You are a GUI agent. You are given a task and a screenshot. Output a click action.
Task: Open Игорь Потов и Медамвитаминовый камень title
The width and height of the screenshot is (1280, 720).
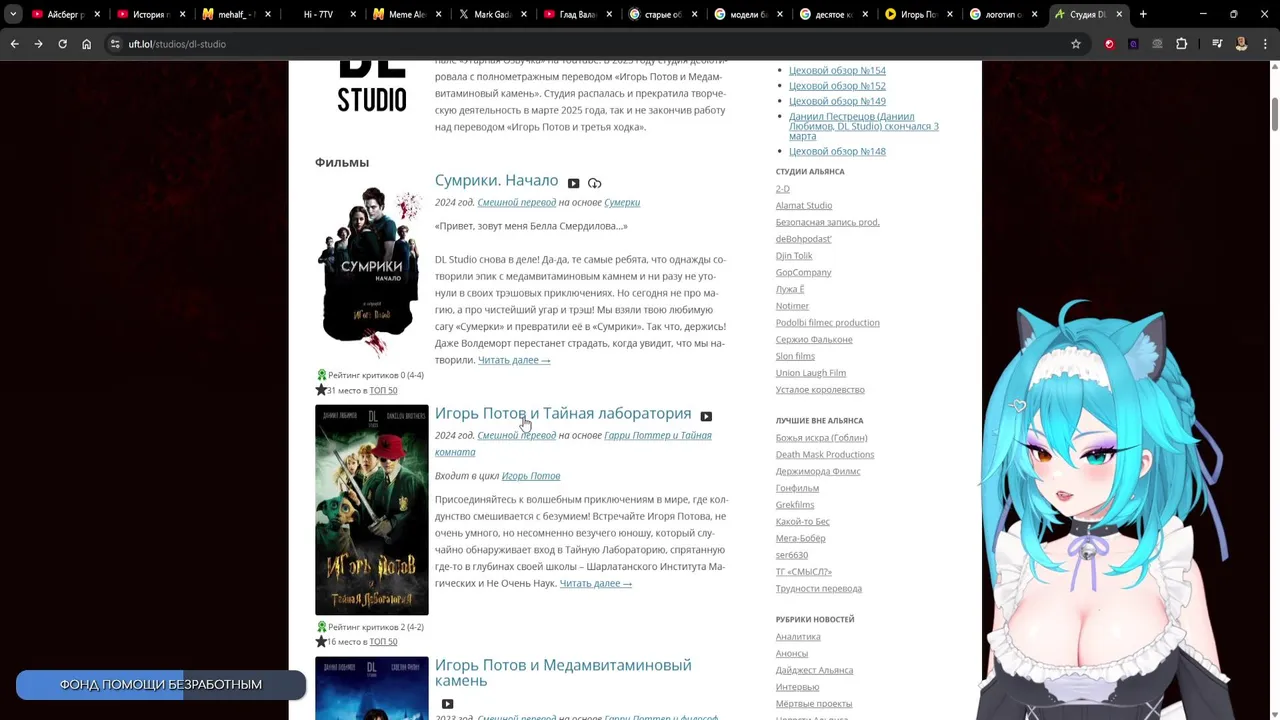[563, 673]
